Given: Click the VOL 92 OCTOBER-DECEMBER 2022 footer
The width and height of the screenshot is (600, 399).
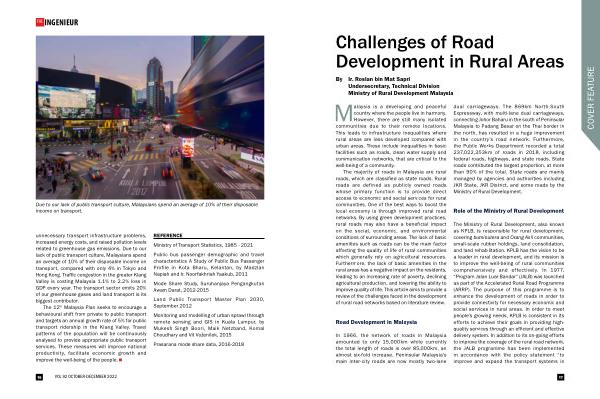Looking at the screenshot, I should [x=86, y=377].
